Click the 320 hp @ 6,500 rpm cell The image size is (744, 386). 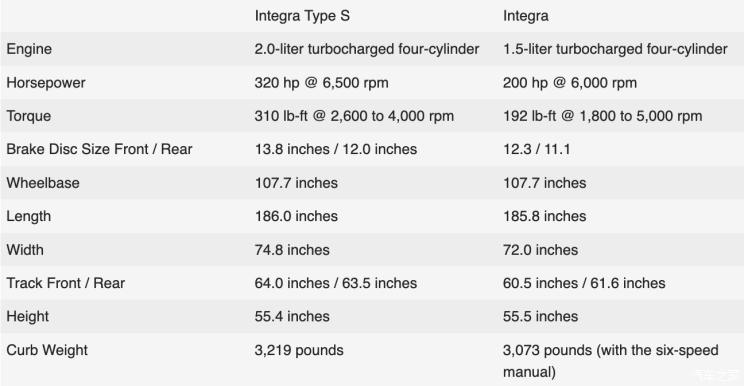tap(321, 83)
